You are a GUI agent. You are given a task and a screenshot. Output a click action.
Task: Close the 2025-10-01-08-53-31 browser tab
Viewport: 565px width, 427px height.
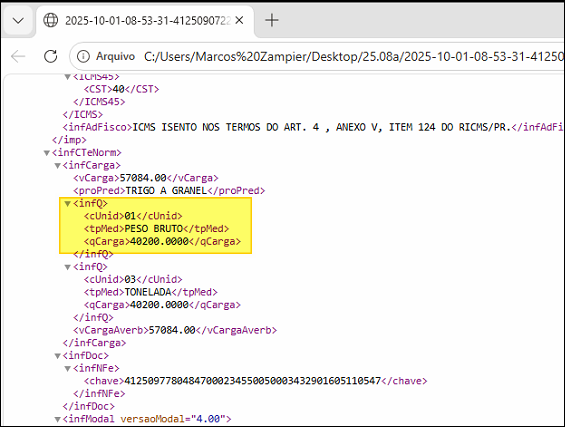[239, 21]
